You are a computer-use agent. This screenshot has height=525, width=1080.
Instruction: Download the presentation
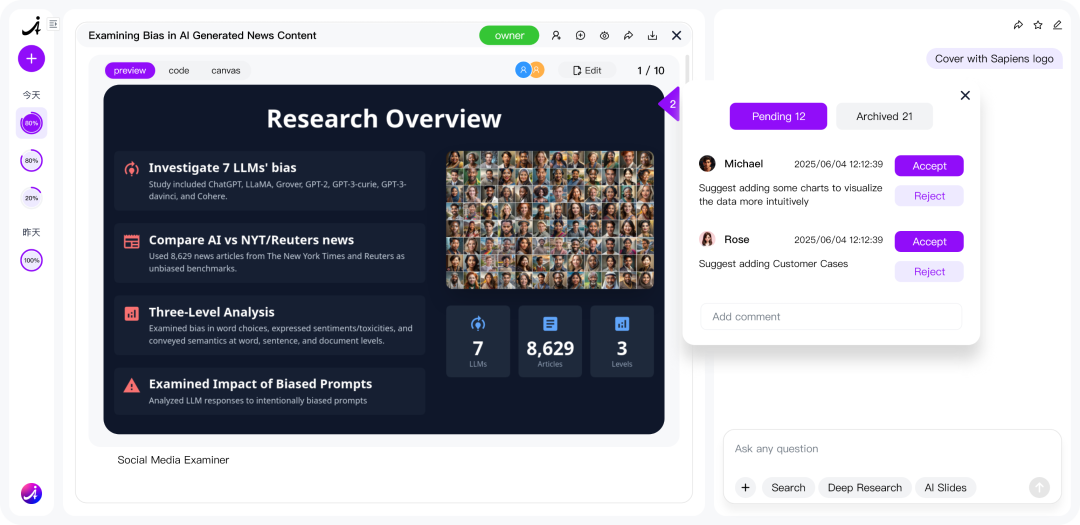coord(652,35)
